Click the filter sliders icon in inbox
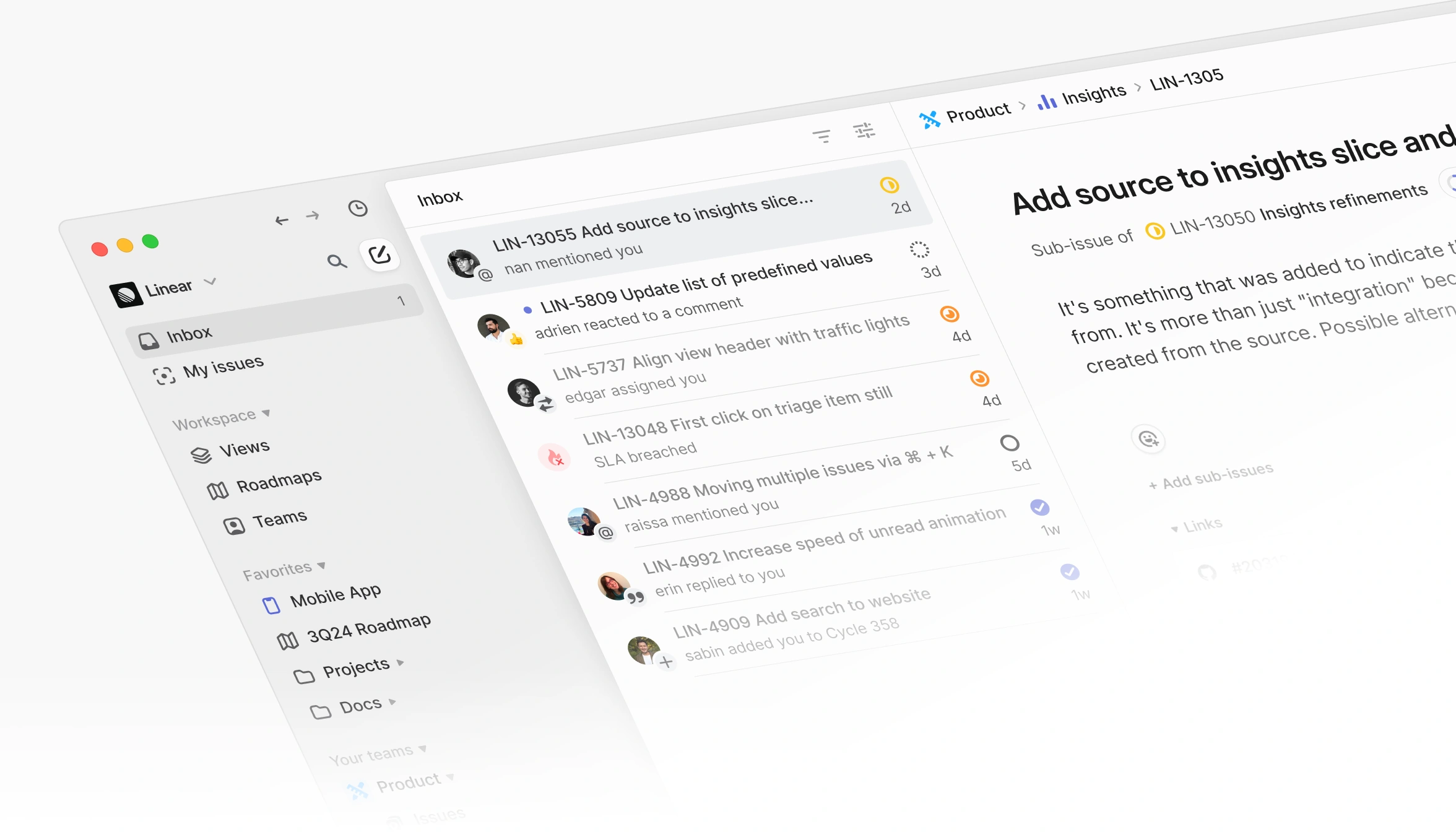The image size is (1456, 832). click(865, 133)
